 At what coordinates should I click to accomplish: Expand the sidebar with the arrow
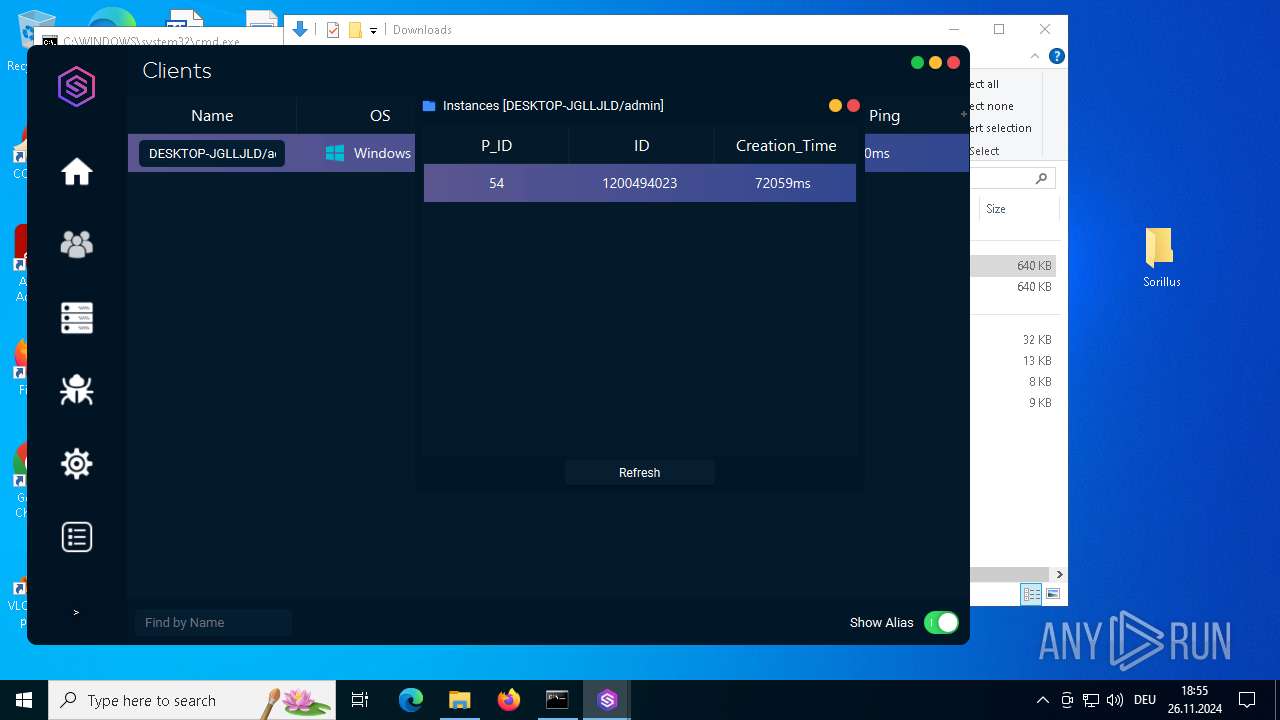pyautogui.click(x=76, y=612)
